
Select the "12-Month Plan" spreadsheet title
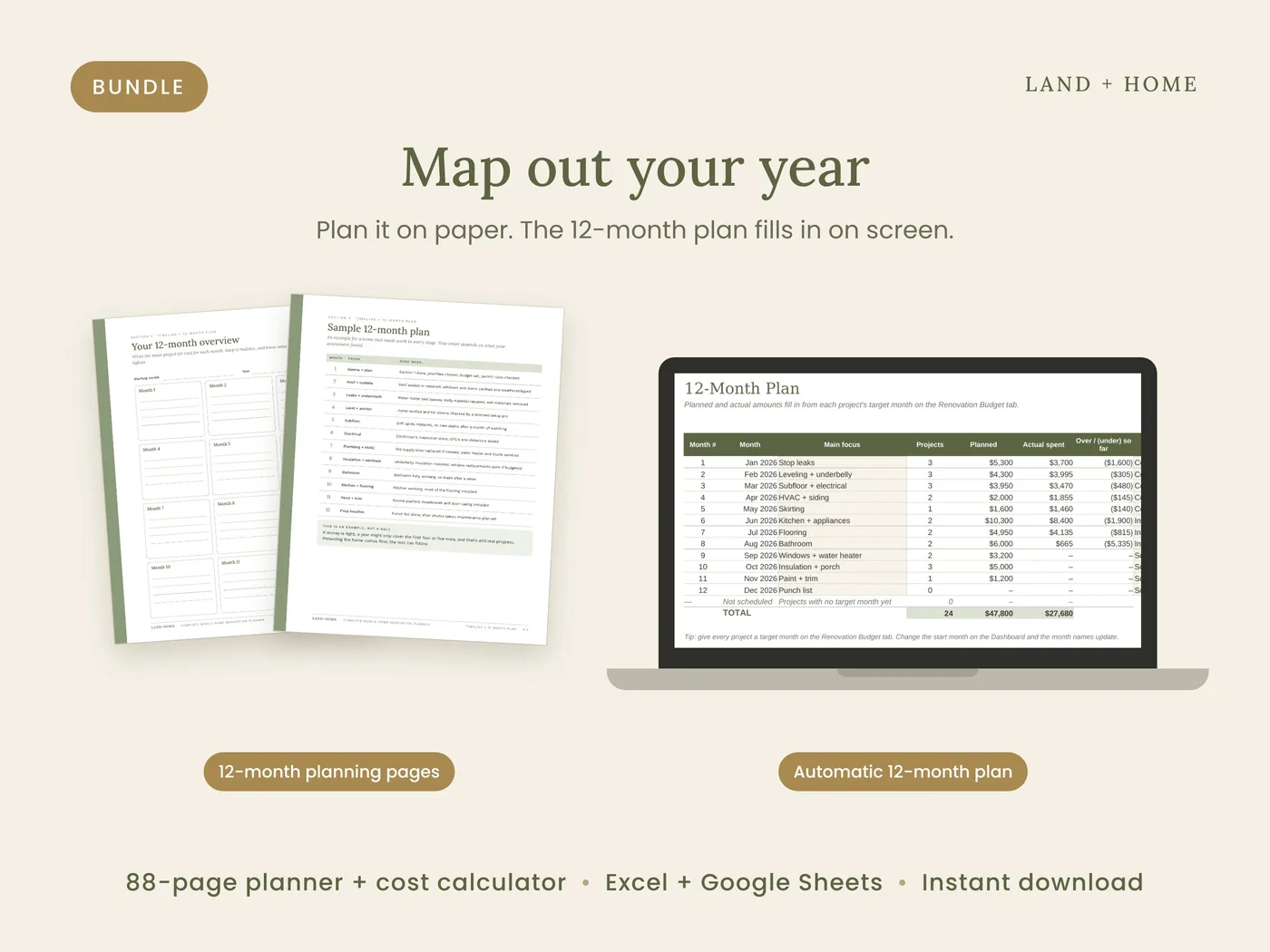(742, 388)
